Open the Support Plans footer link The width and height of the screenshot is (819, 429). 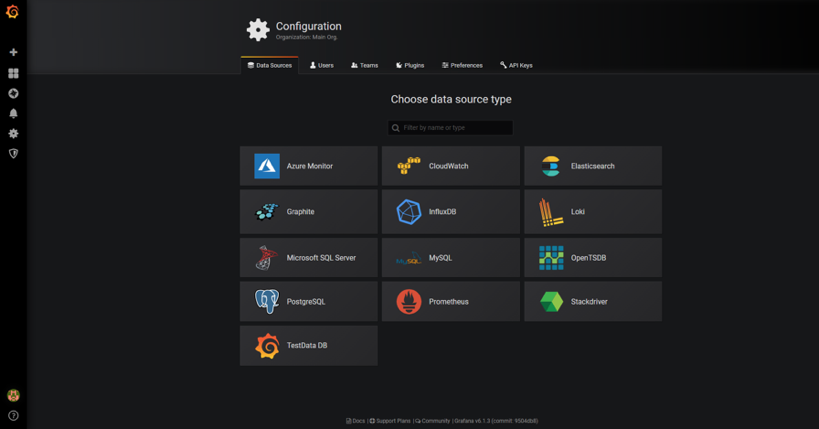click(390, 421)
